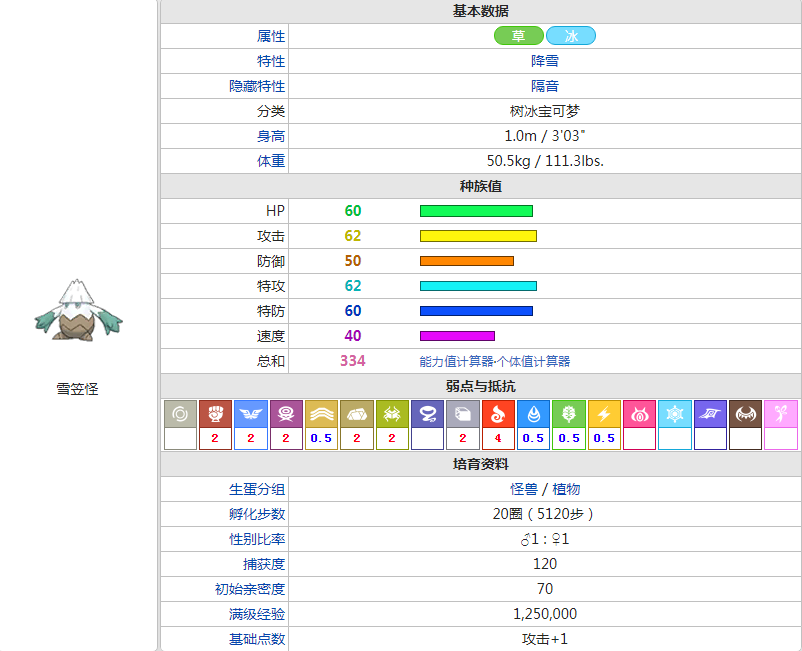
Task: Click the green 草 type badge
Action: click(519, 36)
